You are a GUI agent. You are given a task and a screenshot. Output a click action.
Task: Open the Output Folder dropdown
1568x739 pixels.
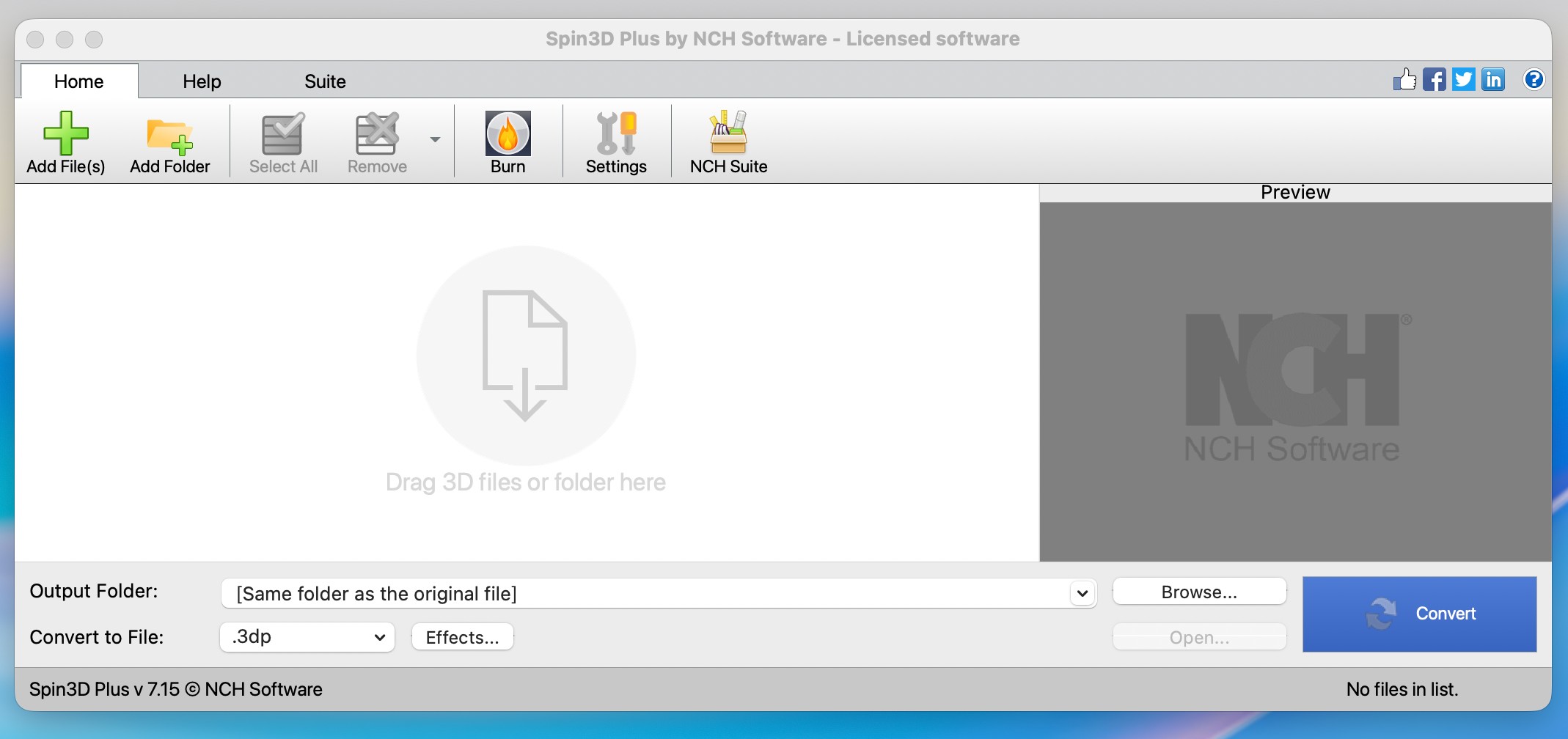coord(1082,593)
